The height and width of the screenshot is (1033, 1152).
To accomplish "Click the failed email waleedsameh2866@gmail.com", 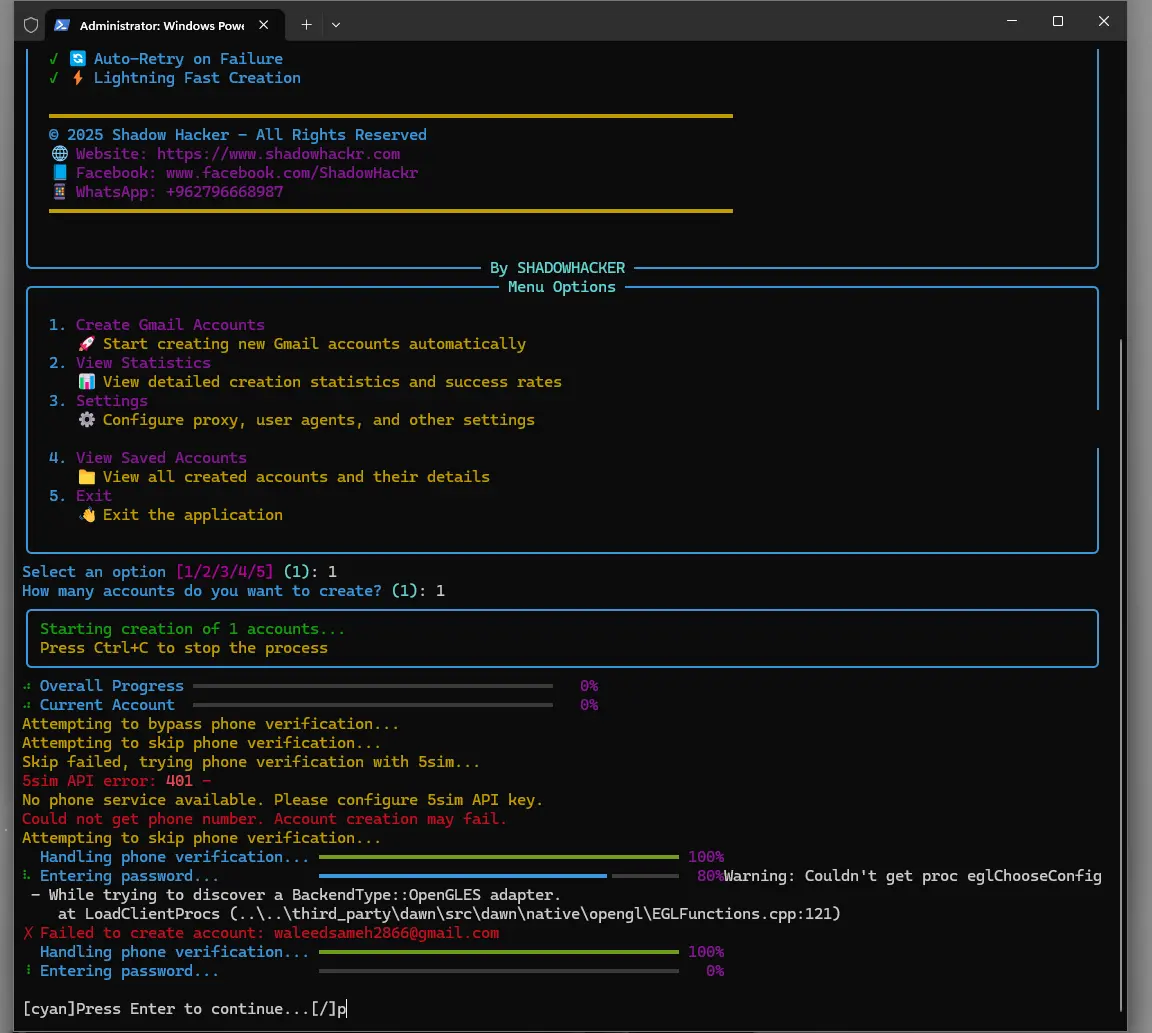I will (x=386, y=933).
